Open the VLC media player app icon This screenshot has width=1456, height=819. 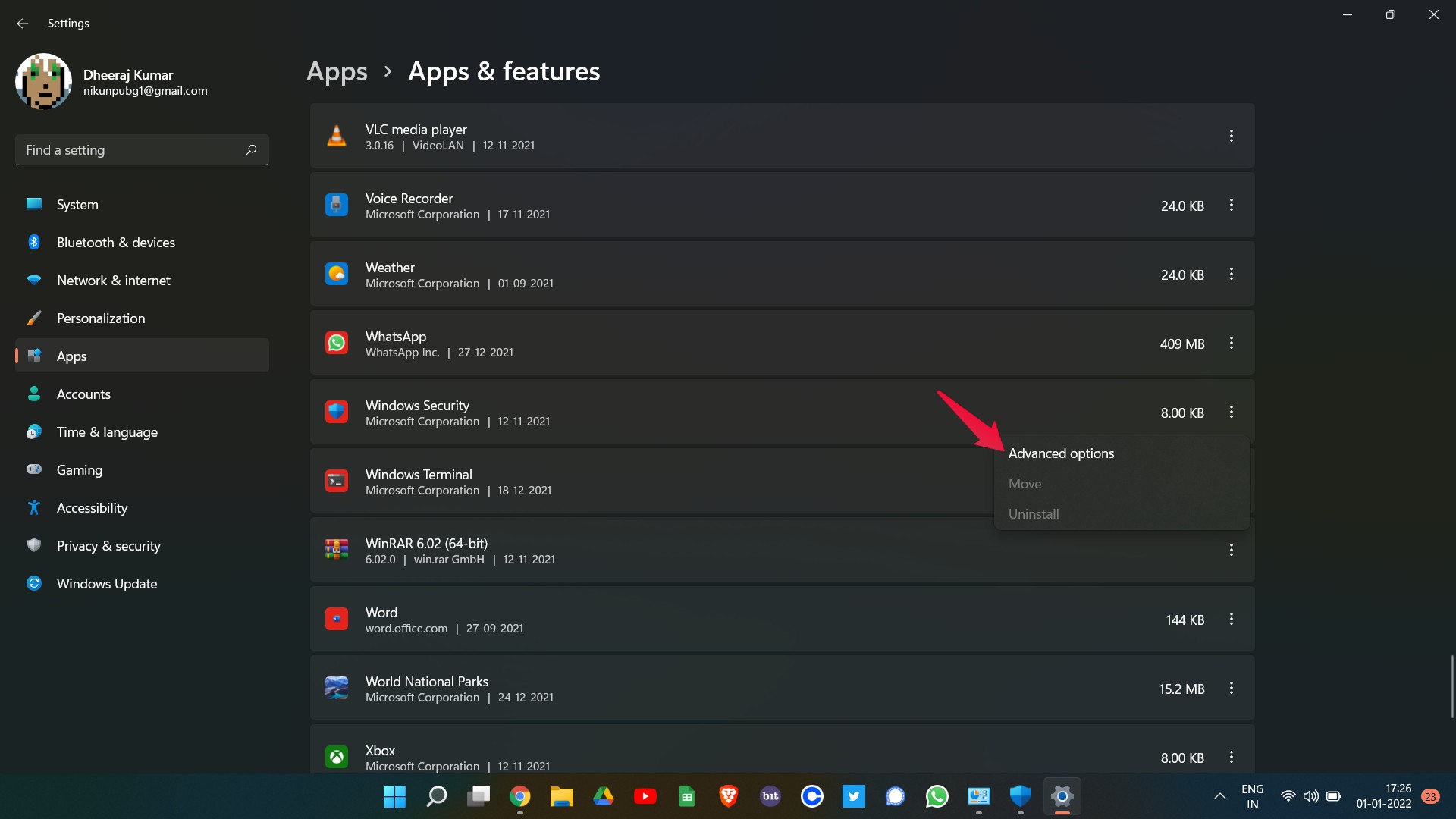pyautogui.click(x=337, y=136)
